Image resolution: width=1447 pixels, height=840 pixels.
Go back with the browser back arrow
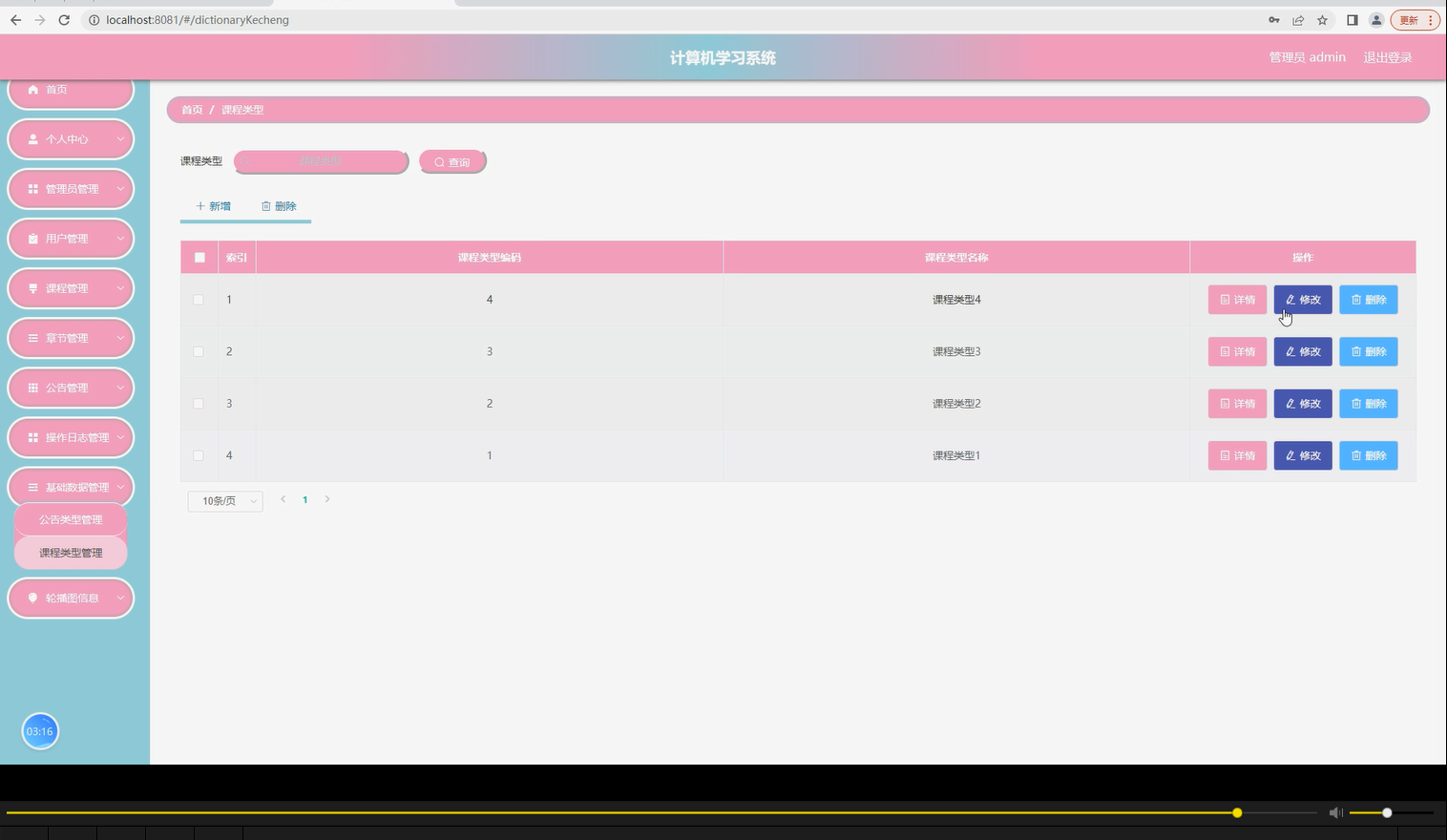[15, 20]
